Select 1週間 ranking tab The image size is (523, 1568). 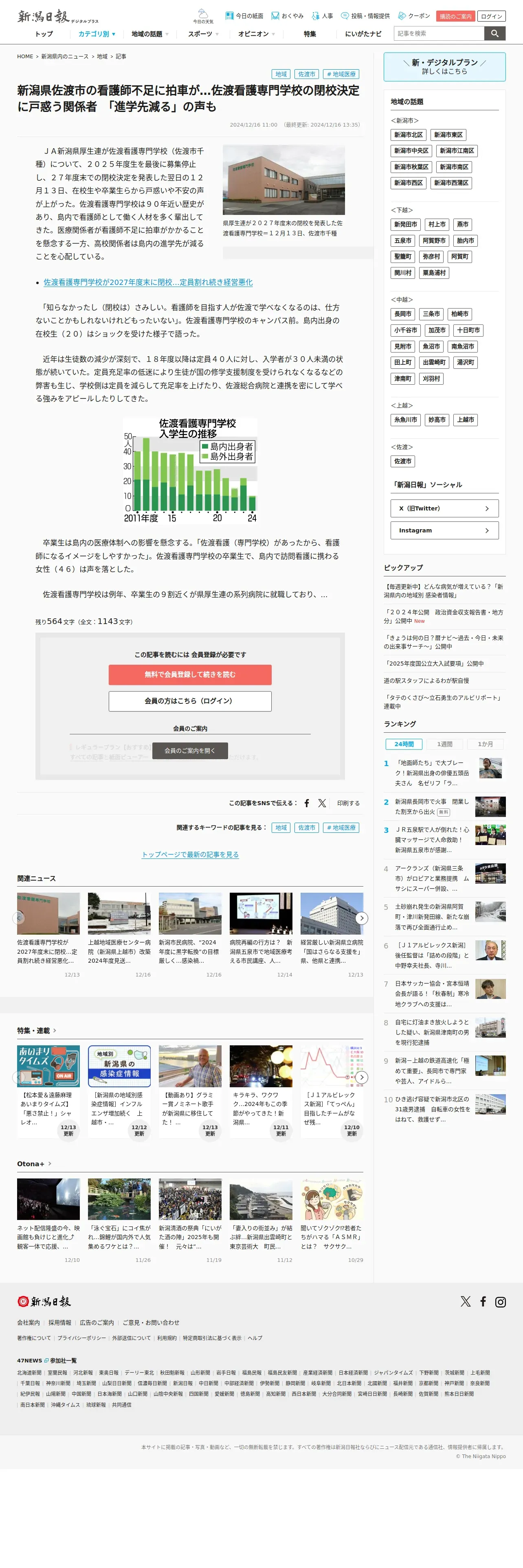(444, 744)
